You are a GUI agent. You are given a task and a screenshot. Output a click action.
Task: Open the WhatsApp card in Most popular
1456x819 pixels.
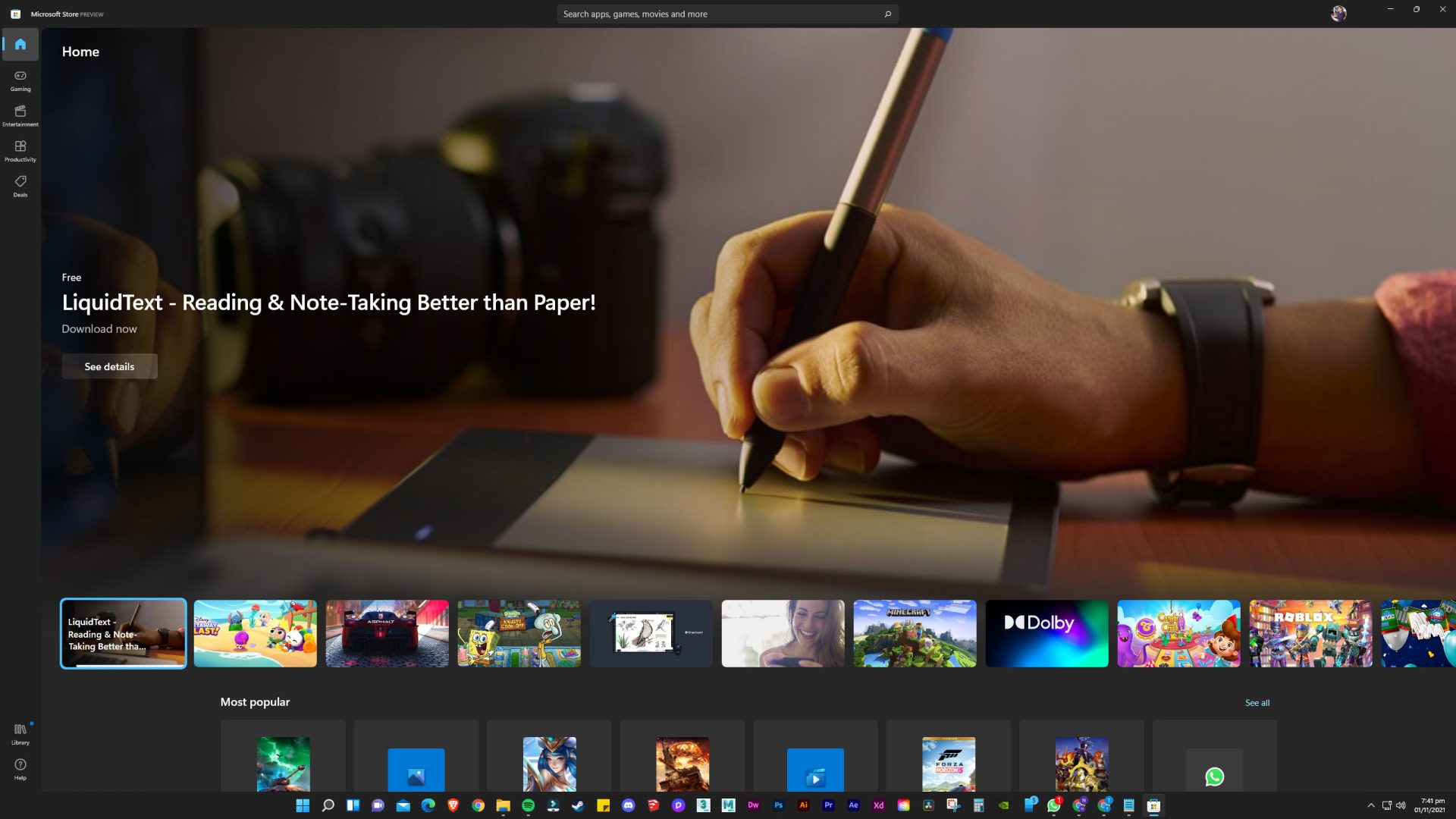1215,757
